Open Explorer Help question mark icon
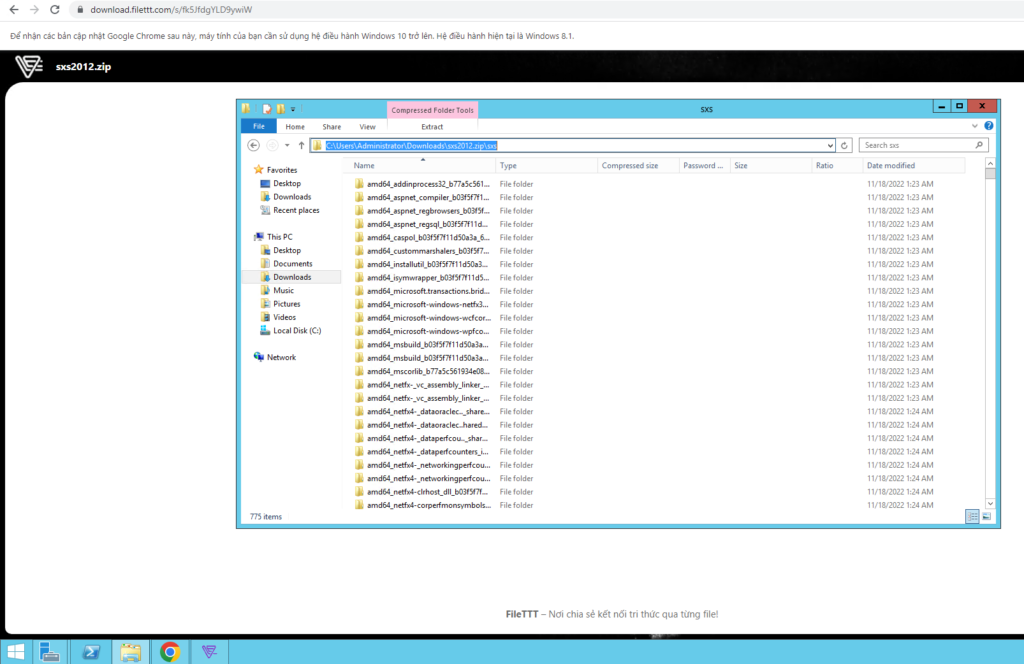Viewport: 1024px width, 664px height. point(989,126)
